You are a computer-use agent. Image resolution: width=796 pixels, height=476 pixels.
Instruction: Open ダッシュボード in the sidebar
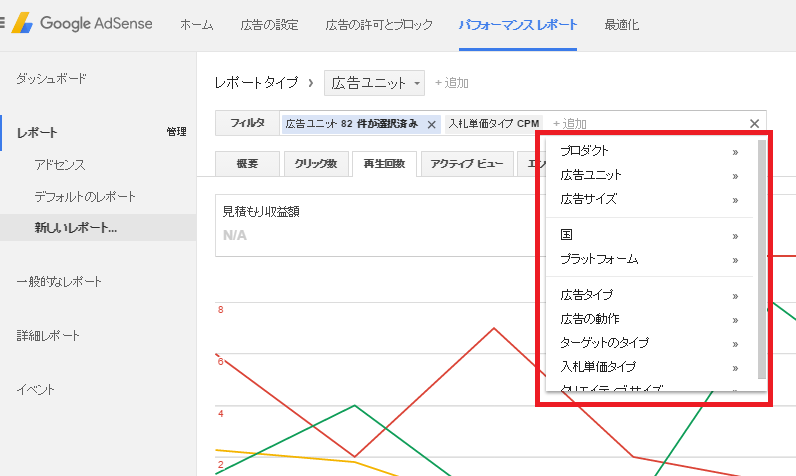pos(51,79)
